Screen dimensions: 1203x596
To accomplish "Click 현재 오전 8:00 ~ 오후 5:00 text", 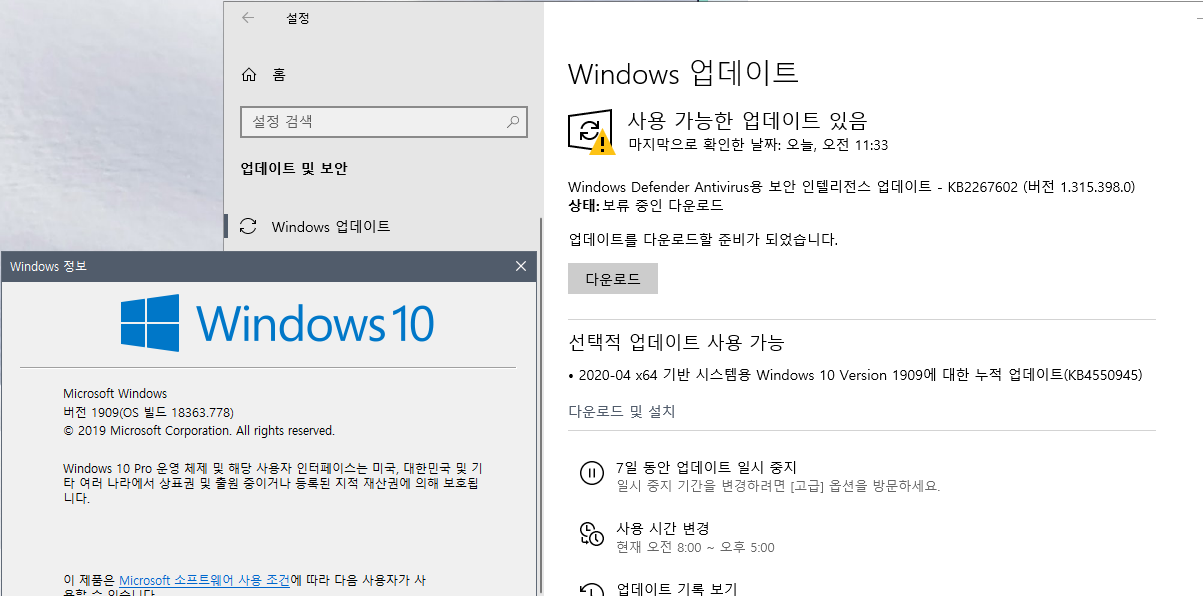I will 695,547.
